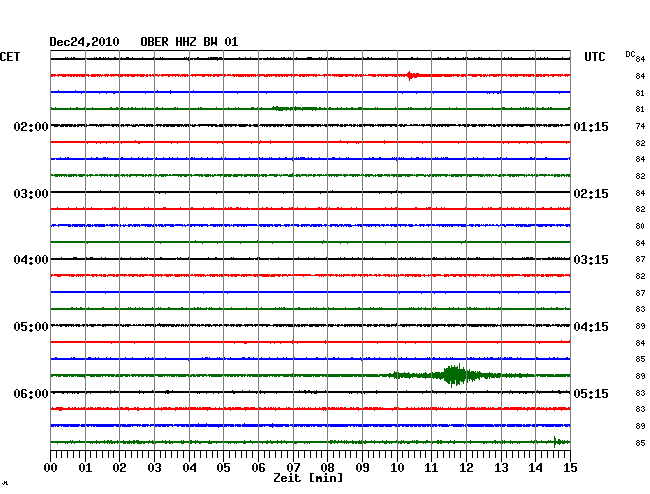Select the 05:00 CET time label

point(31,327)
